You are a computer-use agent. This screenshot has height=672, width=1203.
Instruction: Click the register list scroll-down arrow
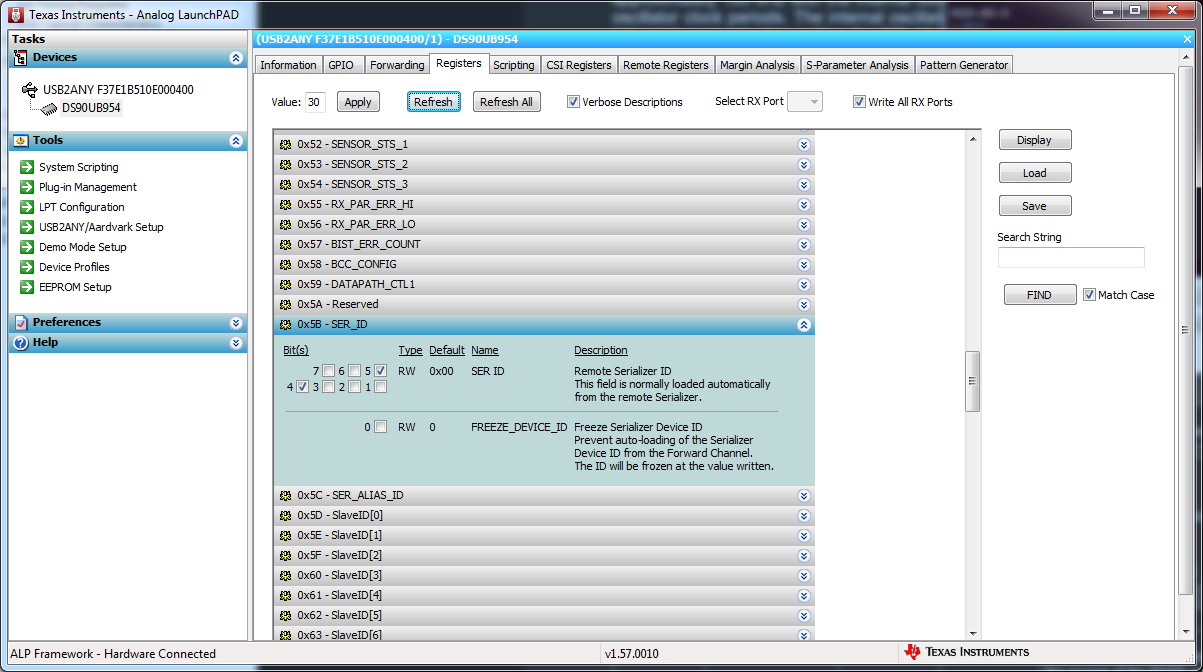point(972,632)
